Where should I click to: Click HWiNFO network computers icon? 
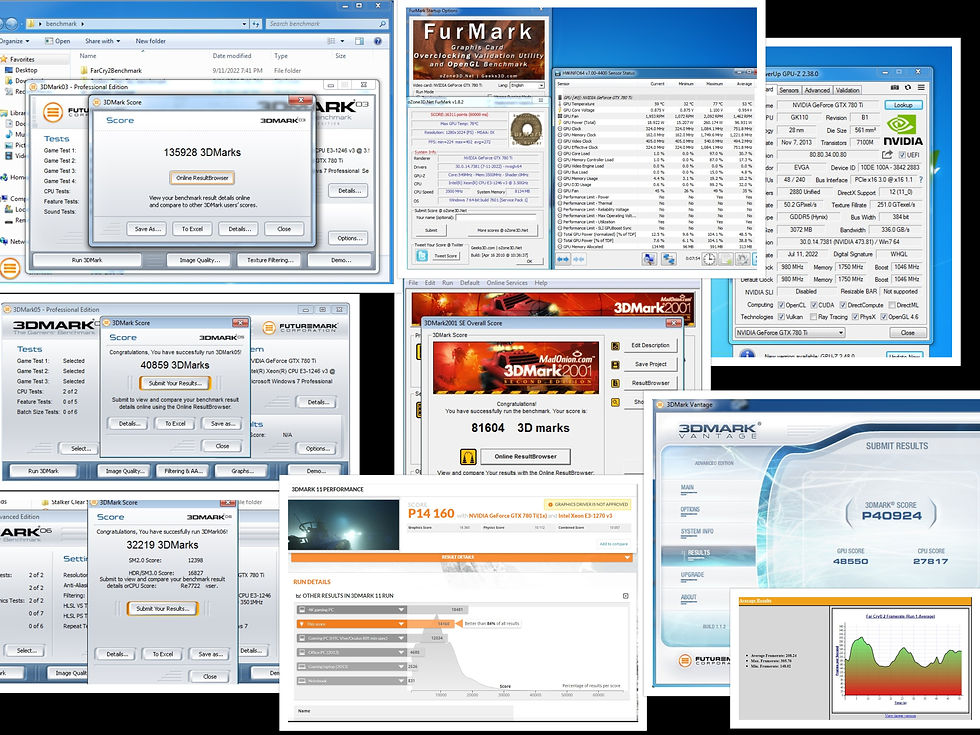669,259
